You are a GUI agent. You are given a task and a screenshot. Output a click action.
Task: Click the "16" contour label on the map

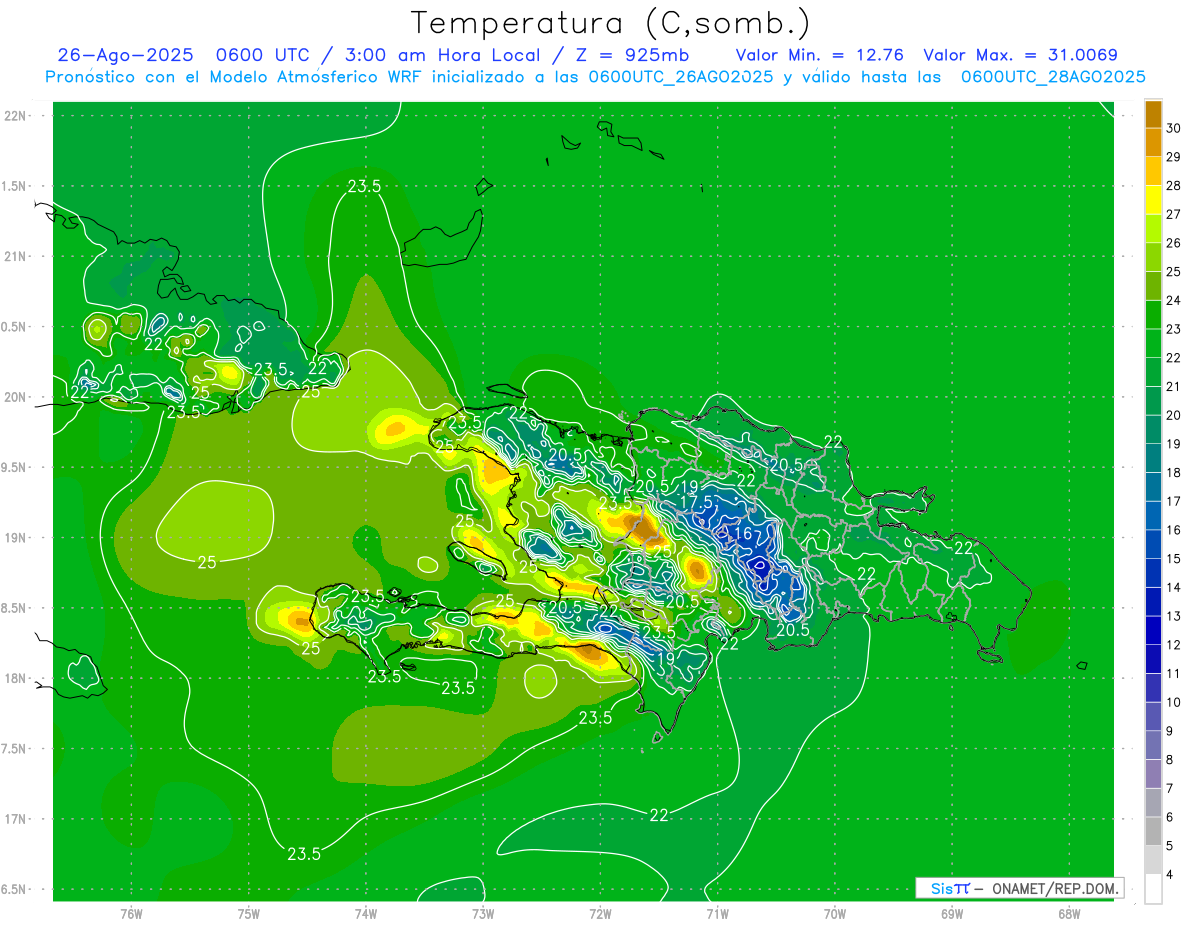tap(741, 535)
